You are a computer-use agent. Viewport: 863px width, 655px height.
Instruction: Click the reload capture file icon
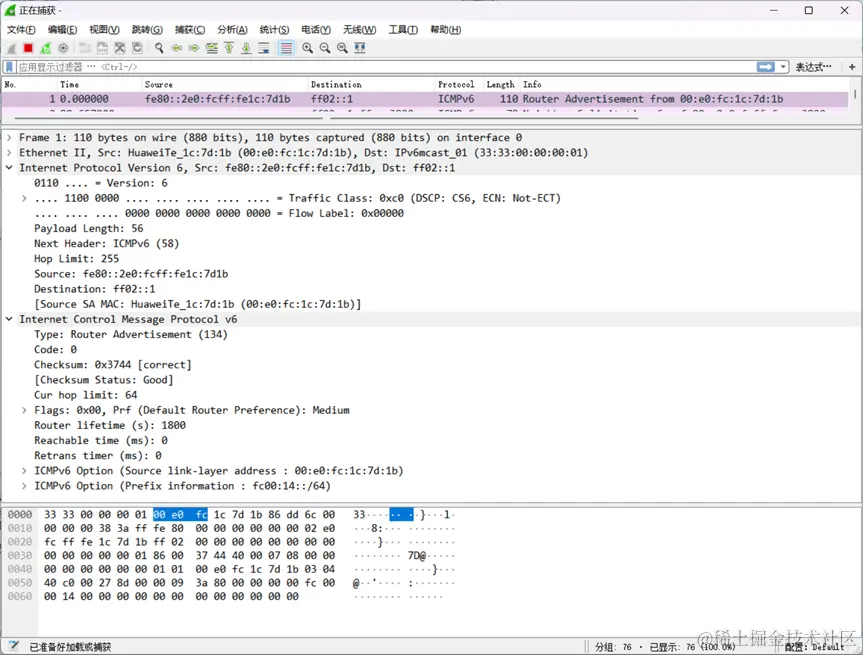tap(138, 48)
